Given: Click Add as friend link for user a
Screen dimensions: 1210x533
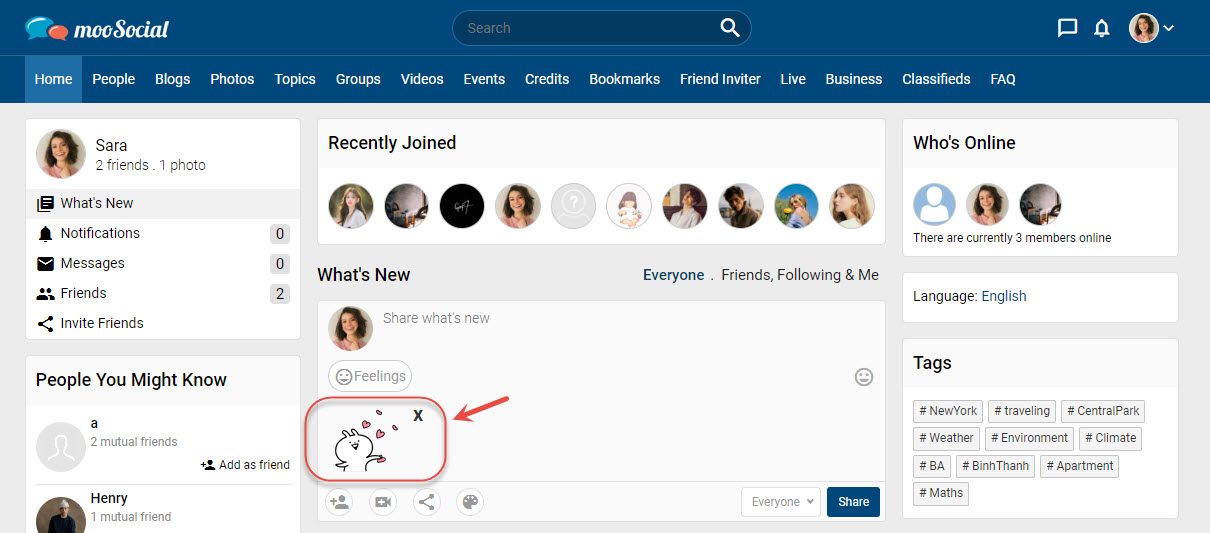Looking at the screenshot, I should (x=245, y=465).
